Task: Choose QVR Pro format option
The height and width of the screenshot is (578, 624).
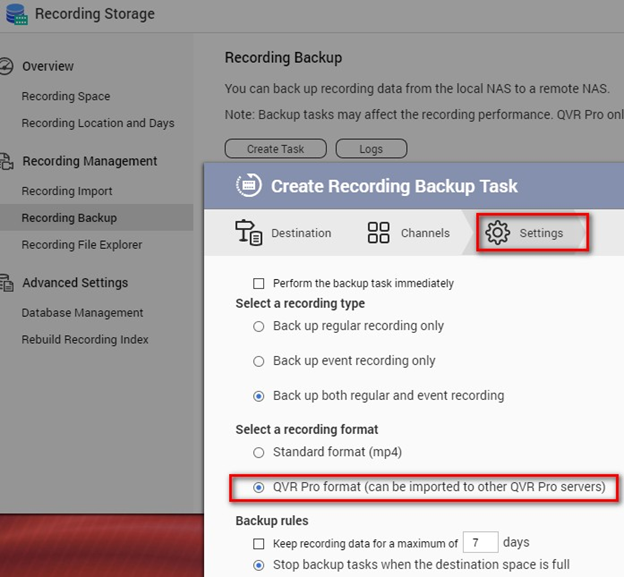Action: click(x=259, y=487)
